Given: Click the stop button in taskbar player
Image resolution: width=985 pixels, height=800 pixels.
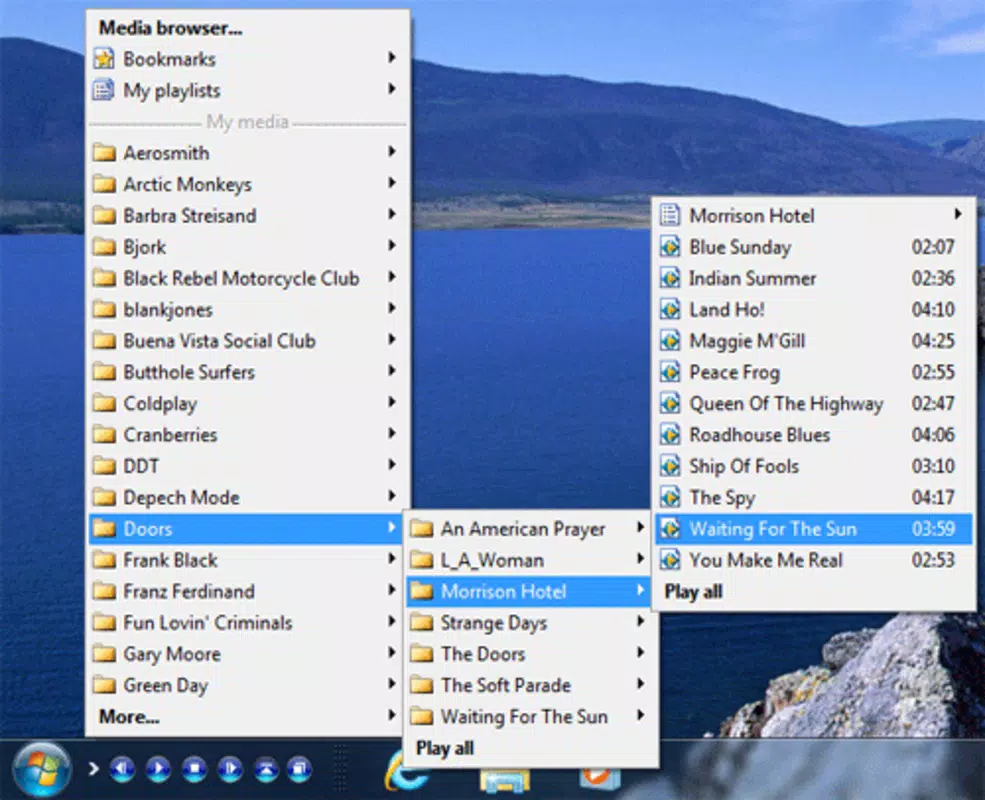Looking at the screenshot, I should [x=194, y=769].
